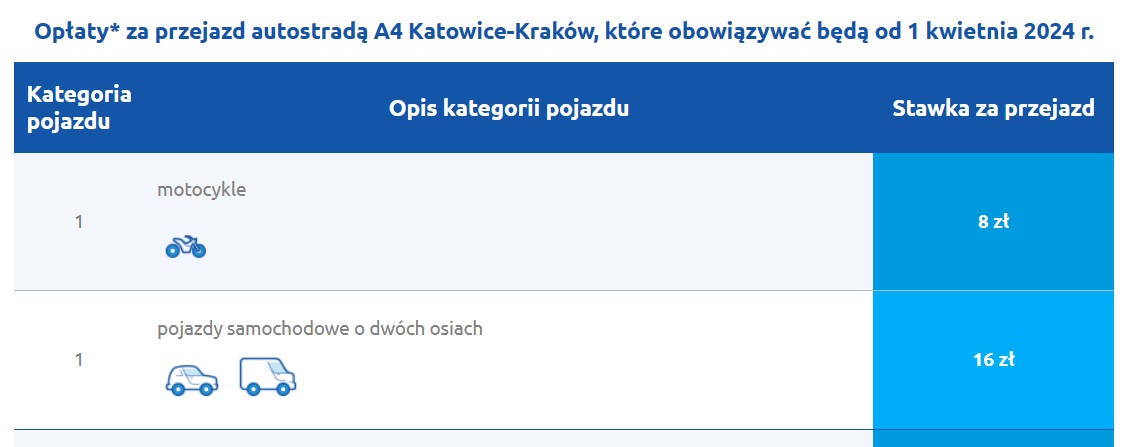Click the 'Stawka za przejazd' column header
The width and height of the screenshot is (1132, 447).
(993, 108)
